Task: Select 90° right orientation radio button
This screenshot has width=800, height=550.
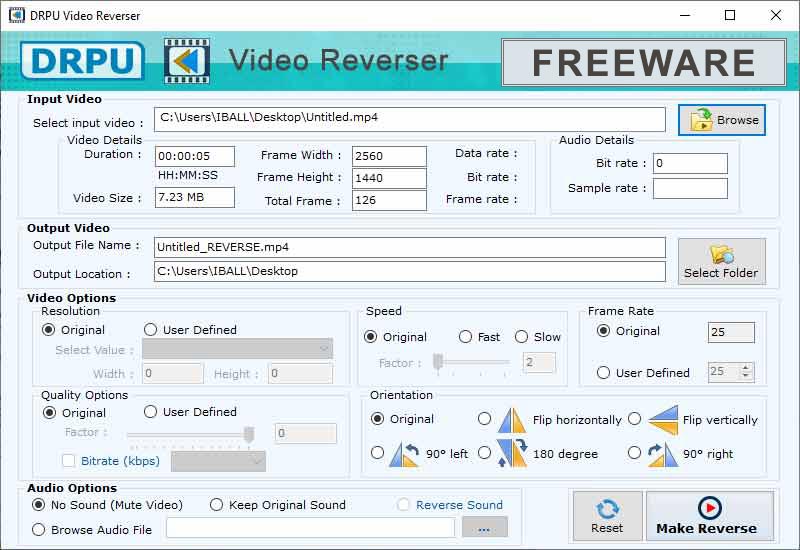Action: click(x=634, y=453)
